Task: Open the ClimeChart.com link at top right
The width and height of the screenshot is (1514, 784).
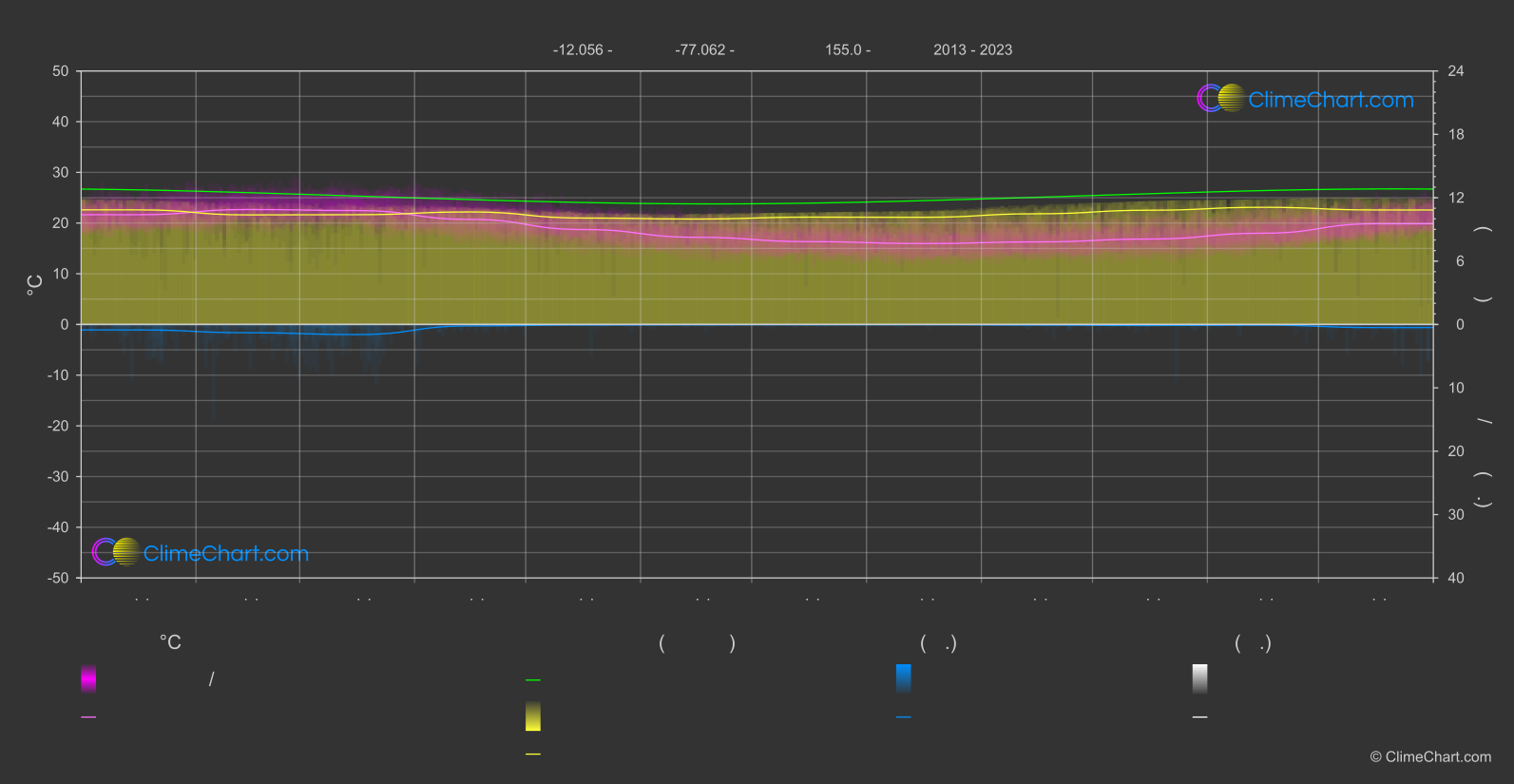Action: pyautogui.click(x=1331, y=100)
